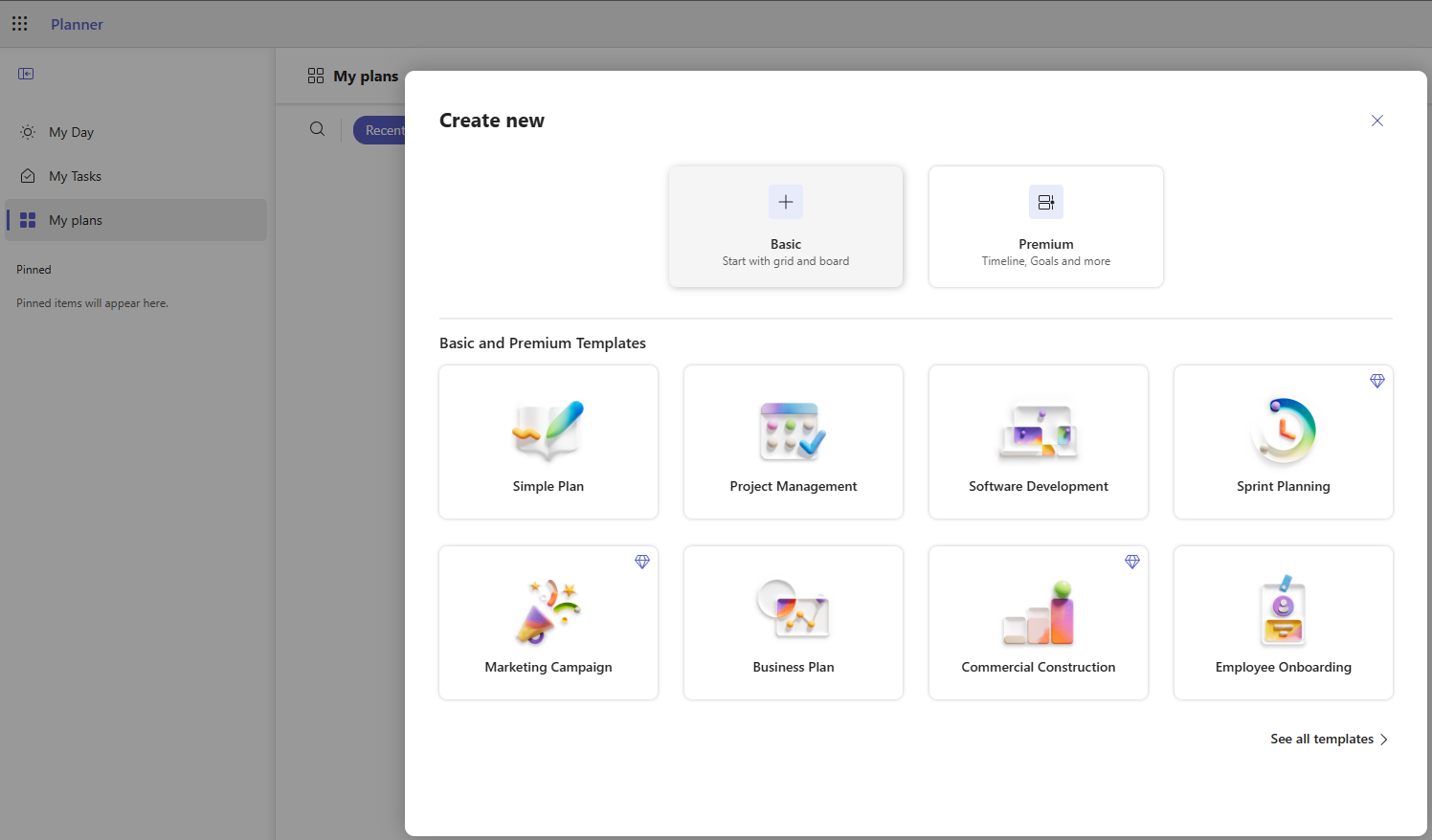
Task: Expand See all templates chevron
Action: (x=1383, y=740)
